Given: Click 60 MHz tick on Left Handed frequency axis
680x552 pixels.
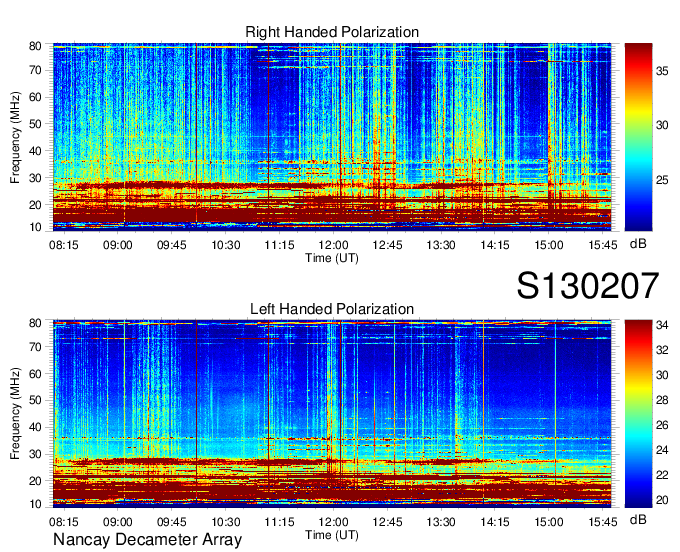Looking at the screenshot, I should 35,373.
